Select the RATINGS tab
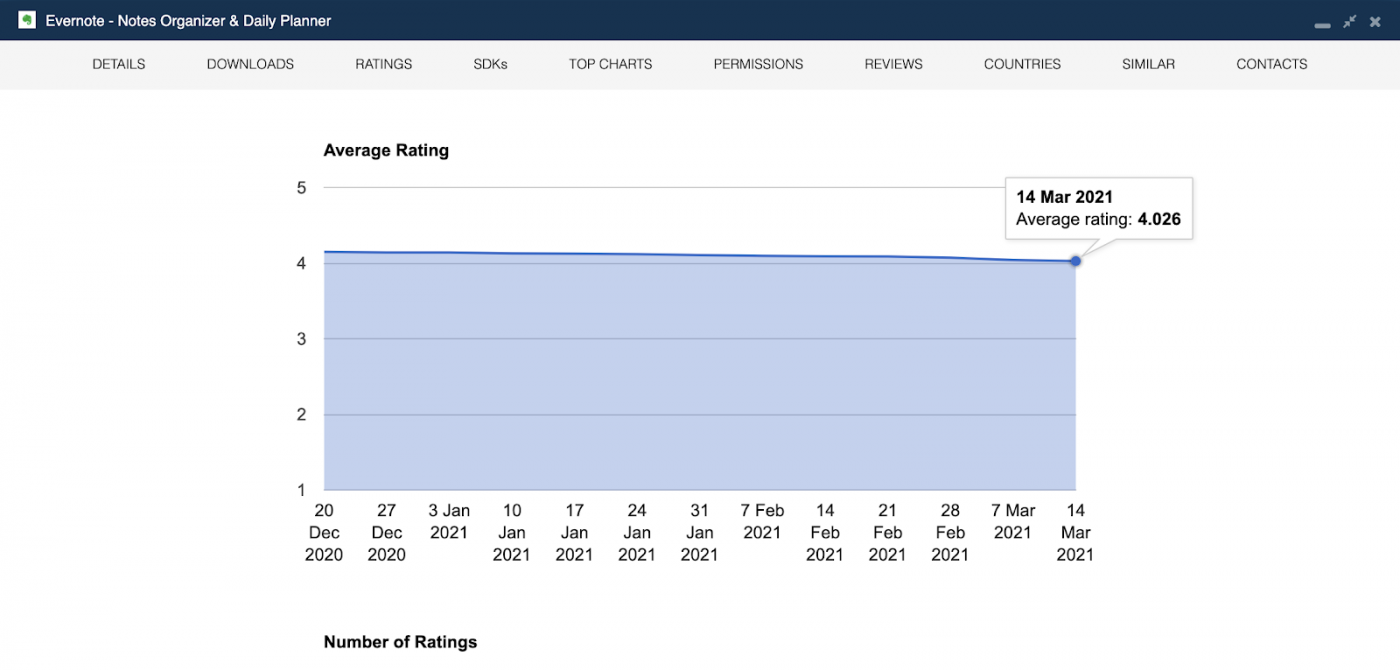The image size is (1400, 670). click(384, 64)
